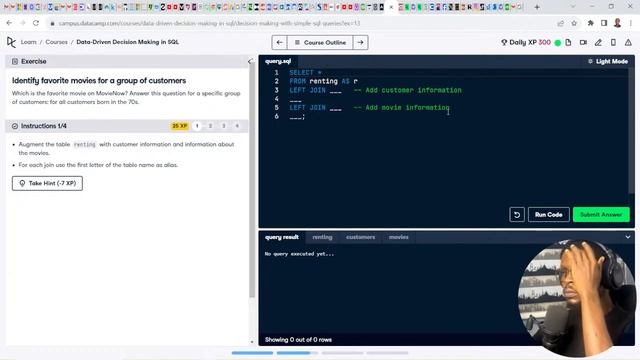Screen dimensions: 640x360
Task: Open the customers table tab
Action: pyautogui.click(x=360, y=237)
